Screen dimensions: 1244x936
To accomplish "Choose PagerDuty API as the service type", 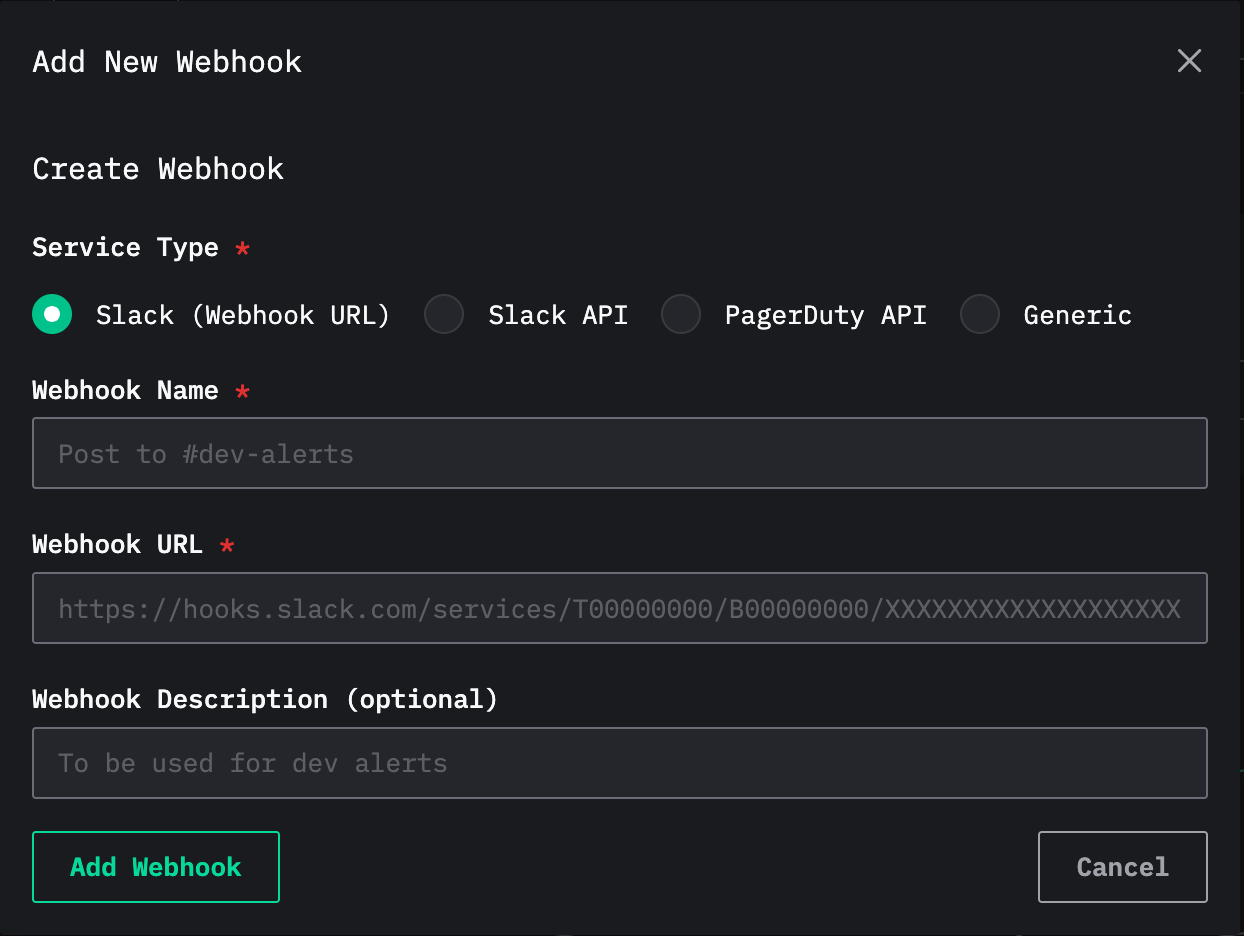I will (x=681, y=314).
